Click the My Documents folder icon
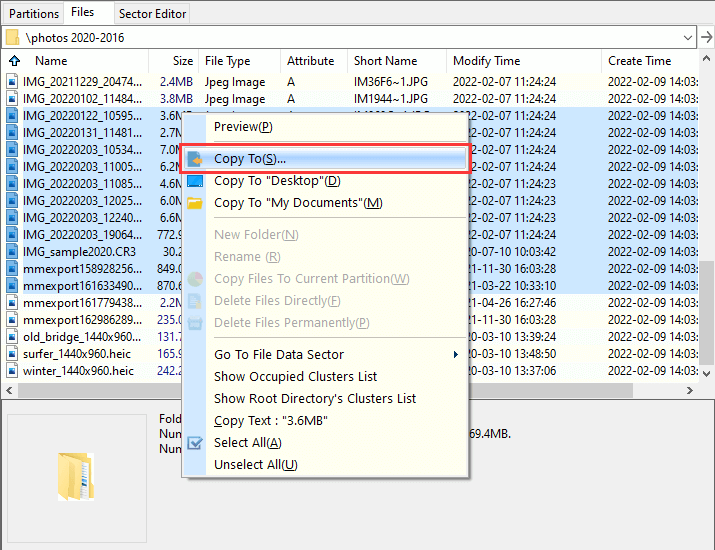Image resolution: width=715 pixels, height=550 pixels. coord(196,203)
